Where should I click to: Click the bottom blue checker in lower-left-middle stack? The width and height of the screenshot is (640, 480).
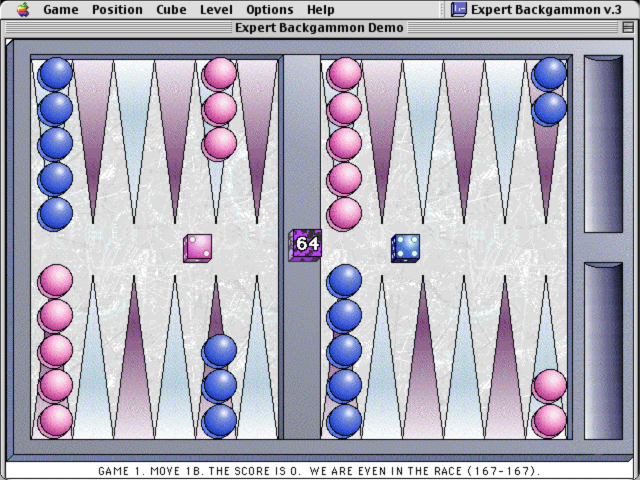(x=220, y=421)
